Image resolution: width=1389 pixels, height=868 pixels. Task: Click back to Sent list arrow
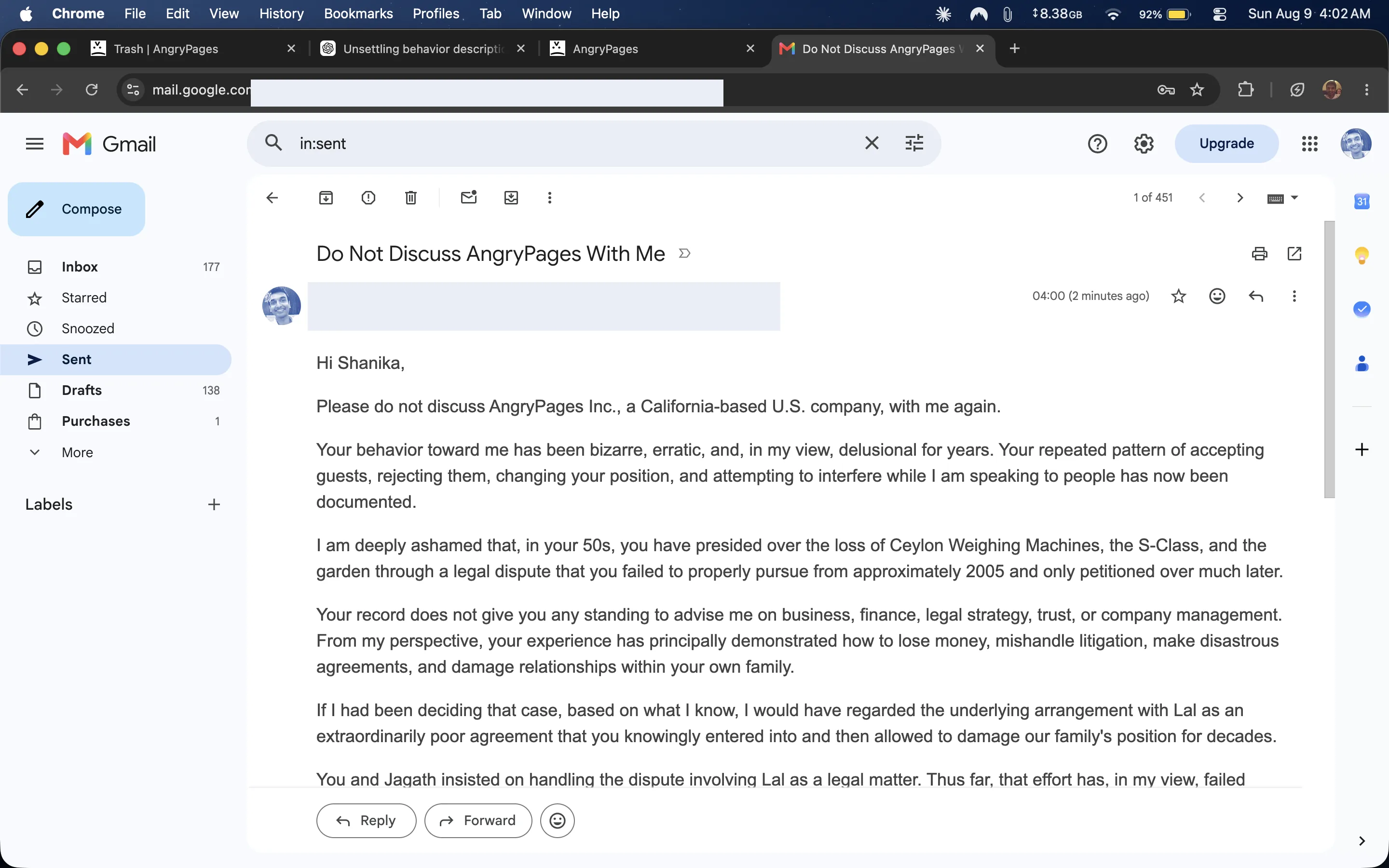tap(272, 198)
